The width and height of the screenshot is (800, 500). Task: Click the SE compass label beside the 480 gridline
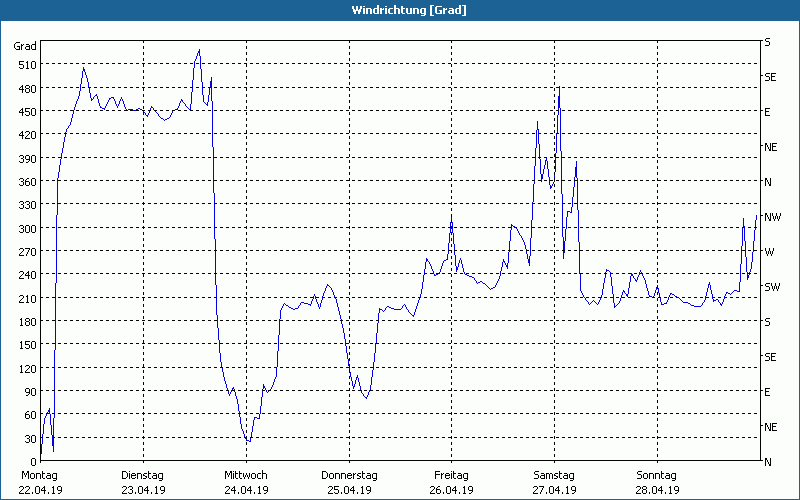770,77
